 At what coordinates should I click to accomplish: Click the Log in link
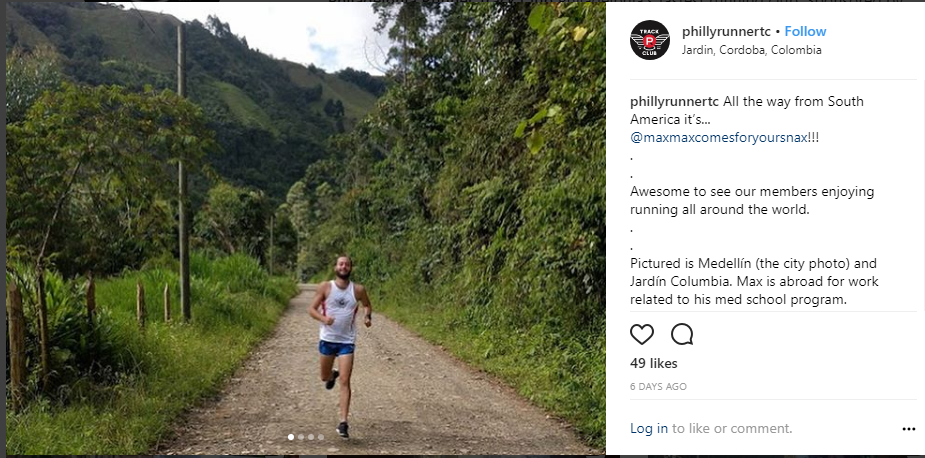tap(649, 428)
